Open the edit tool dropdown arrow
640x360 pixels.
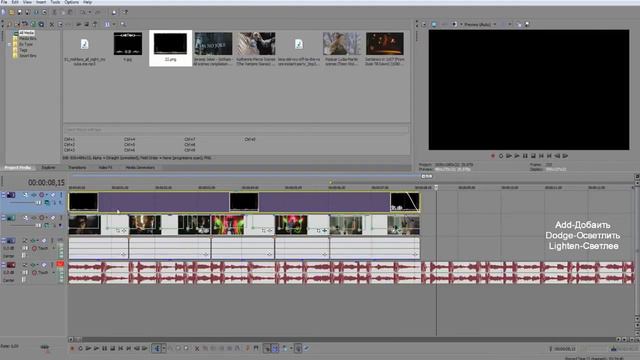(164, 349)
